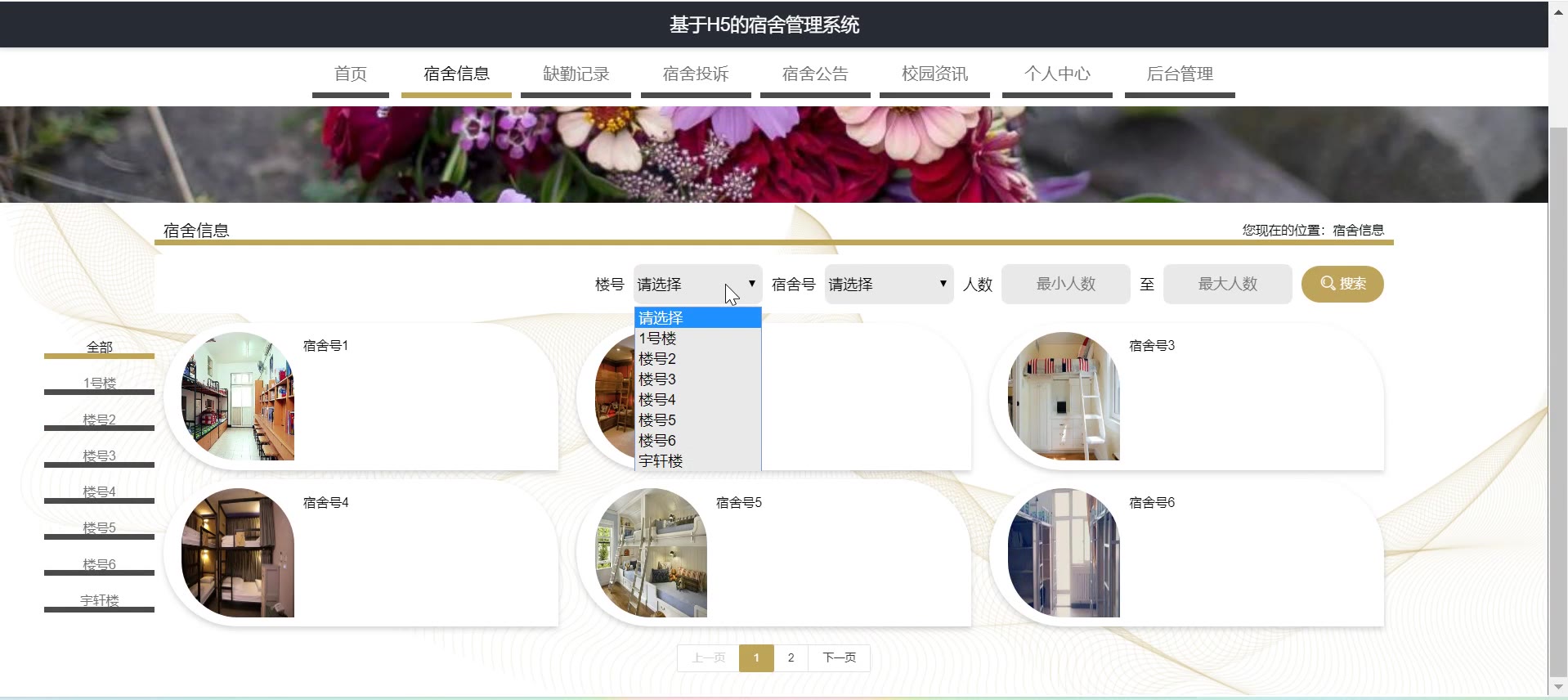Filter by 1号楼 in the sidebar
This screenshot has width=1568, height=700.
99,384
